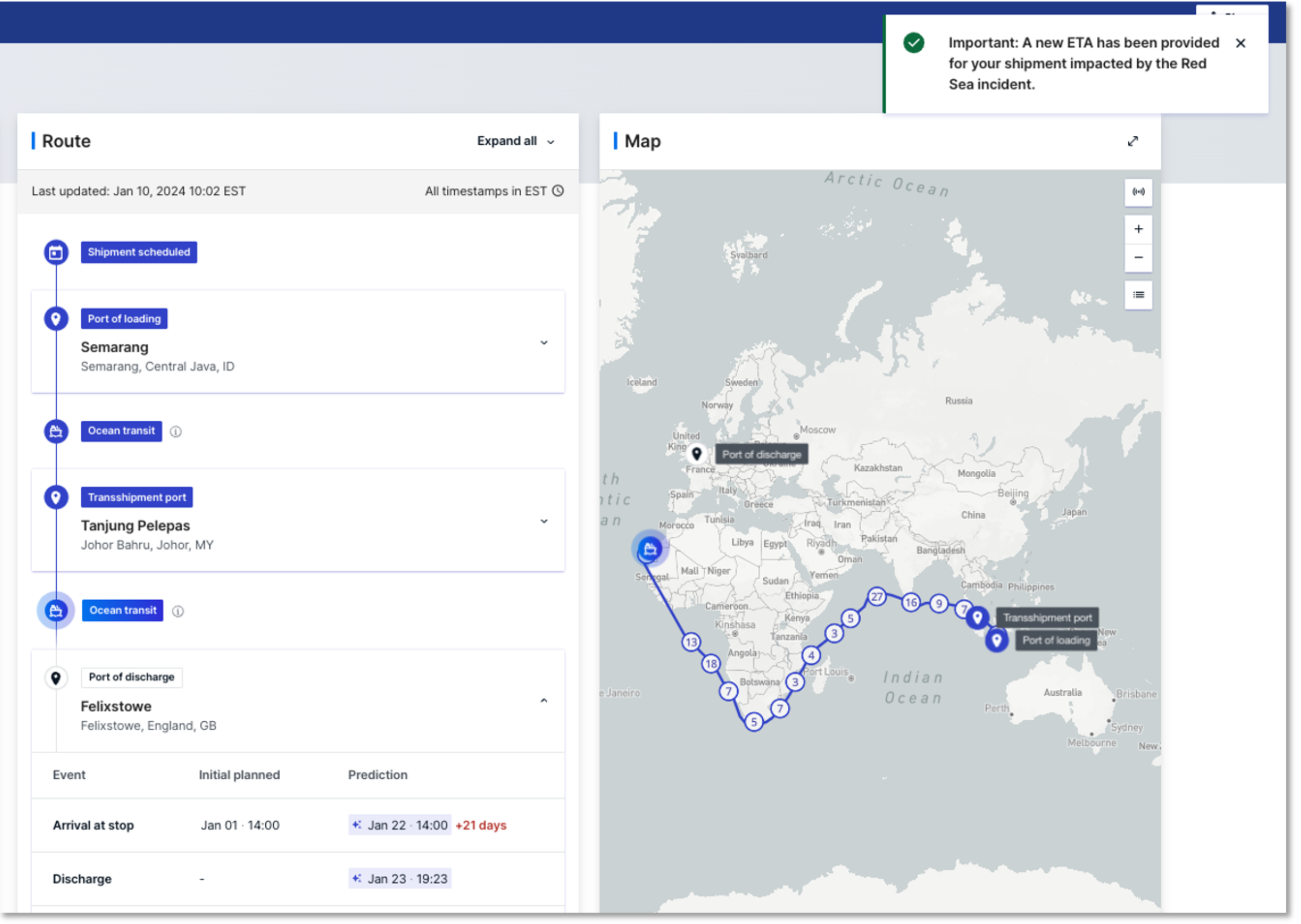The width and height of the screenshot is (1301, 924).
Task: Click the All timestamps in EST text
Action: [x=485, y=191]
